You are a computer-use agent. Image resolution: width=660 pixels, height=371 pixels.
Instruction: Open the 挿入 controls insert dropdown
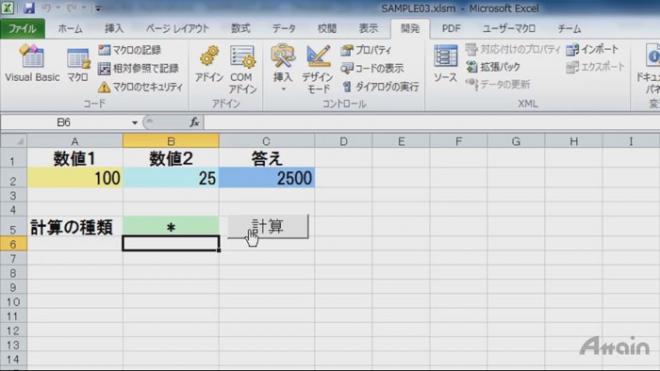pyautogui.click(x=282, y=68)
